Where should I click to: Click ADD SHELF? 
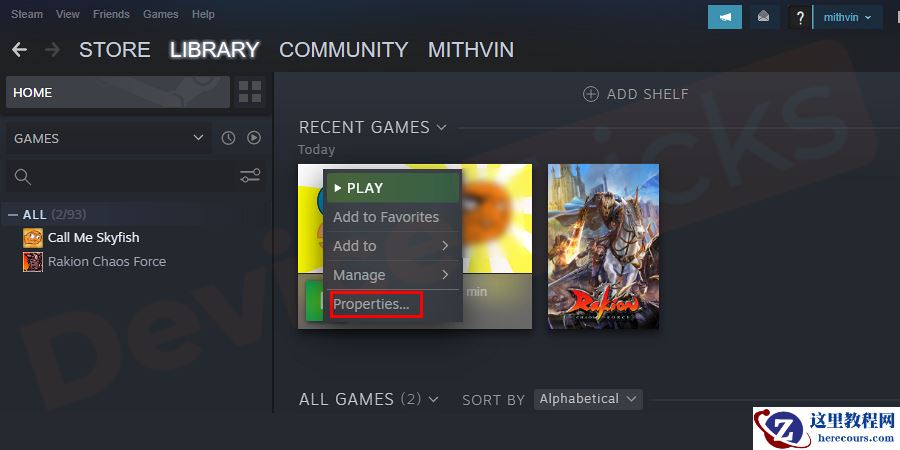click(635, 94)
